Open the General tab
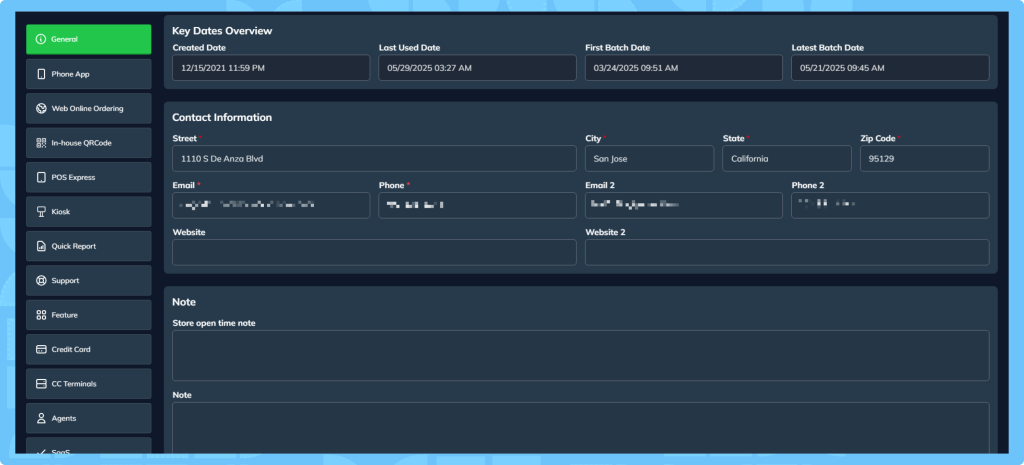 point(89,39)
